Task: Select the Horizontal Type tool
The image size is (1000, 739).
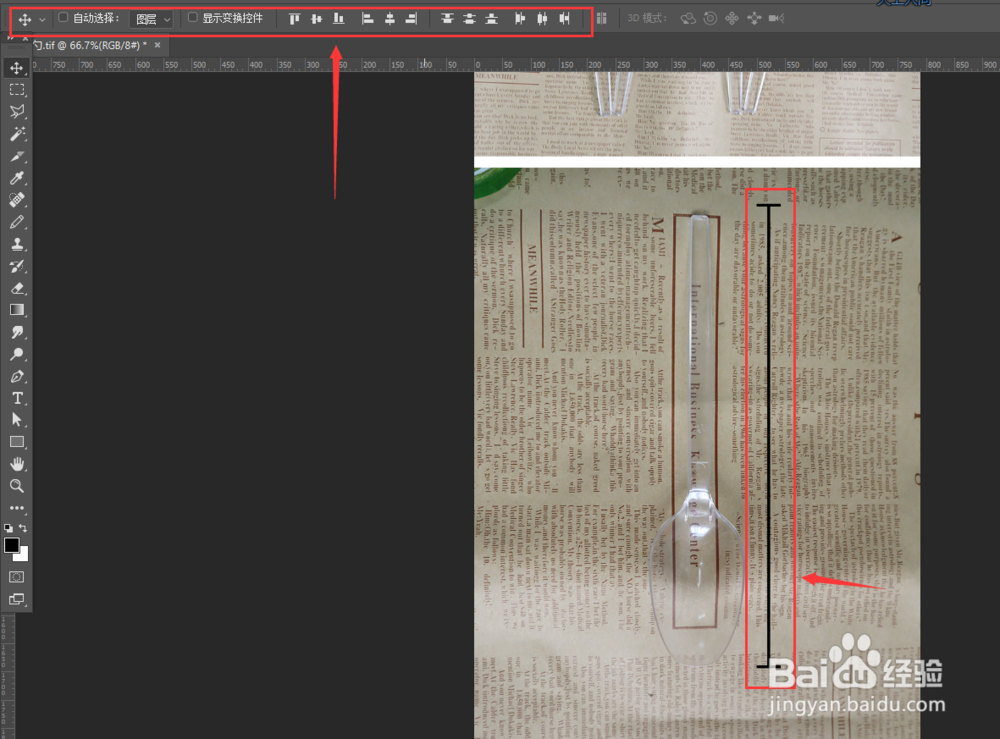Action: tap(17, 399)
